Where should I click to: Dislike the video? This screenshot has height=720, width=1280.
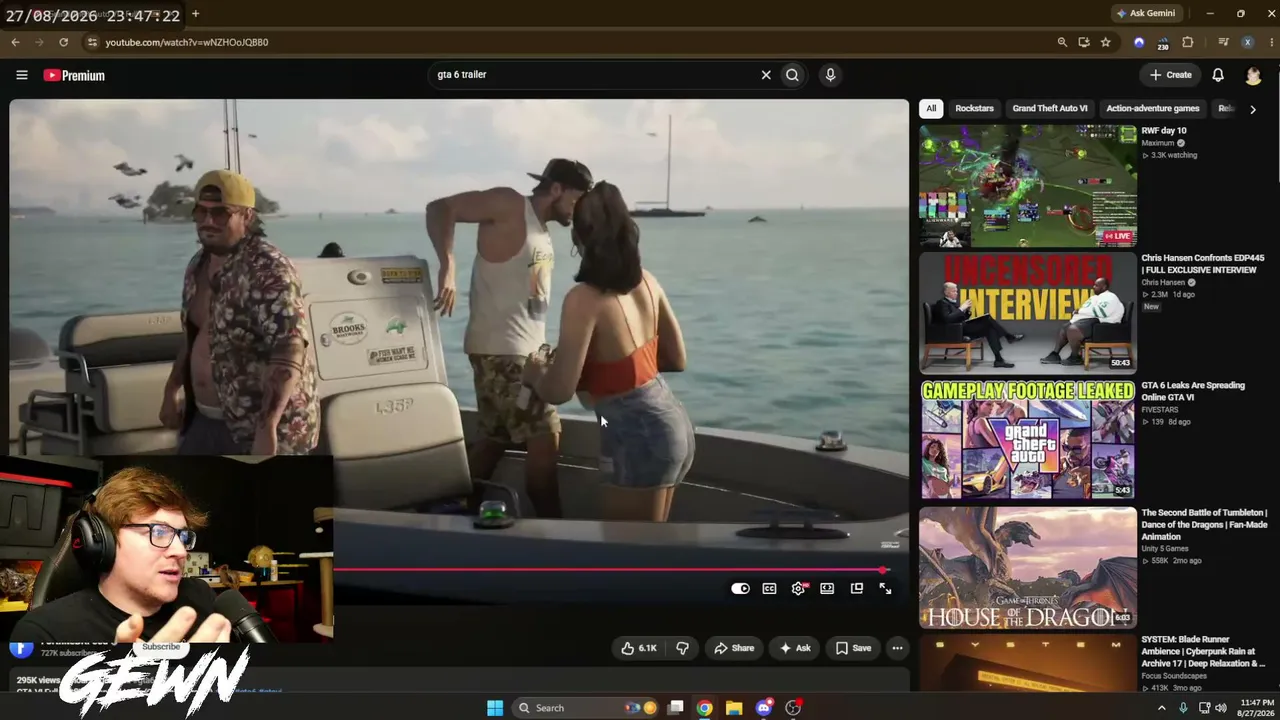(x=682, y=648)
